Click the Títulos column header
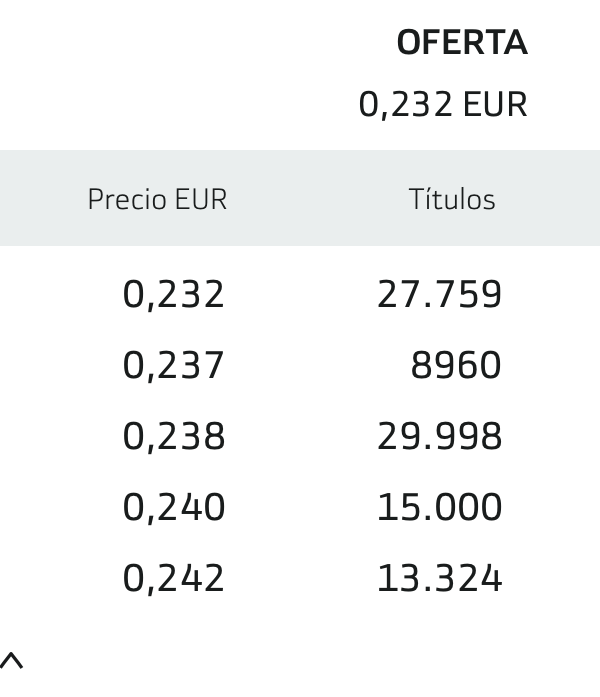The width and height of the screenshot is (600, 697). coord(452,199)
